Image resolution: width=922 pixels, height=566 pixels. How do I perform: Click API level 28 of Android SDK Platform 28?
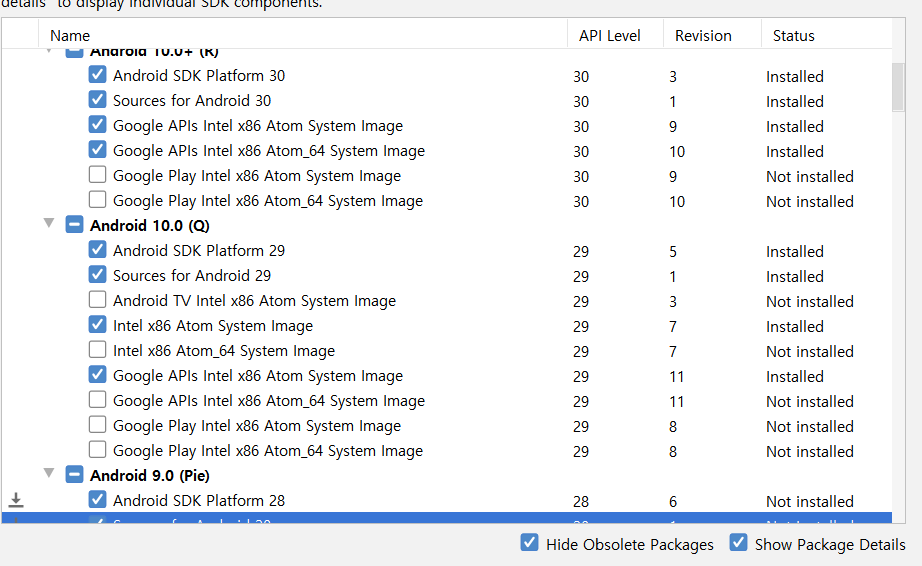coord(581,501)
